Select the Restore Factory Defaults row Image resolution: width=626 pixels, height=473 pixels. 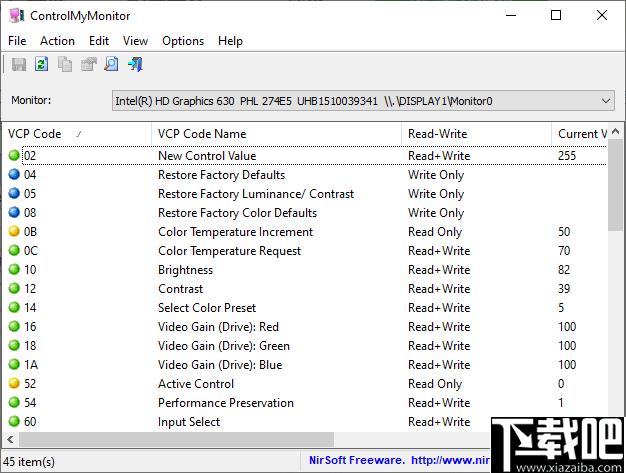(305, 174)
